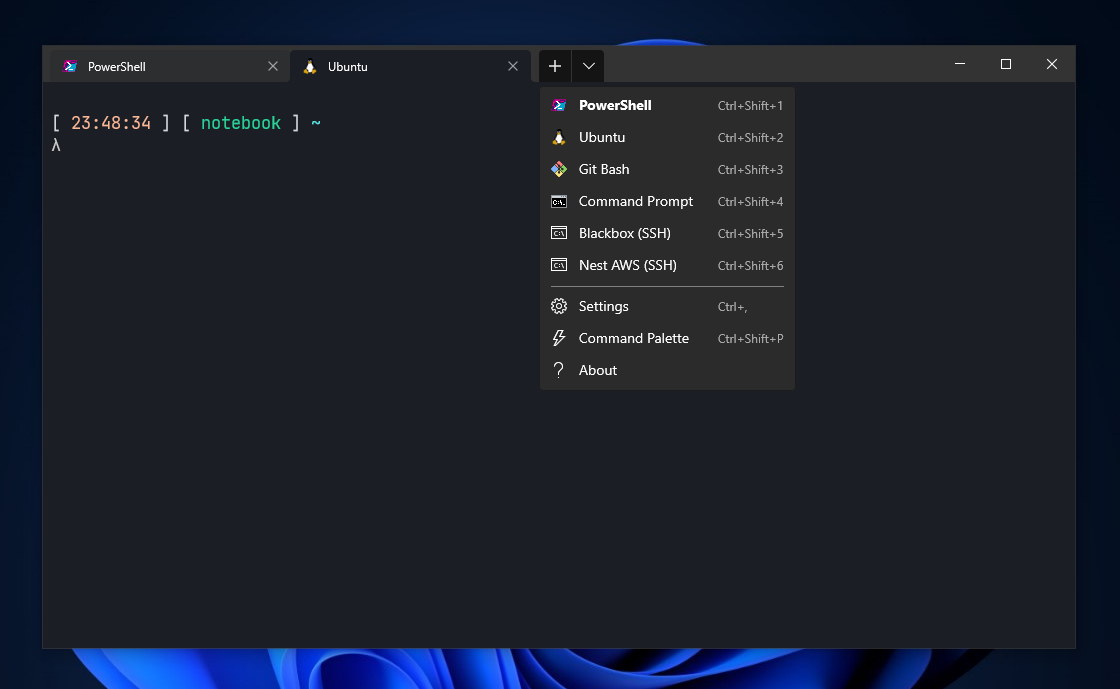Maximize the terminal window

(1006, 64)
